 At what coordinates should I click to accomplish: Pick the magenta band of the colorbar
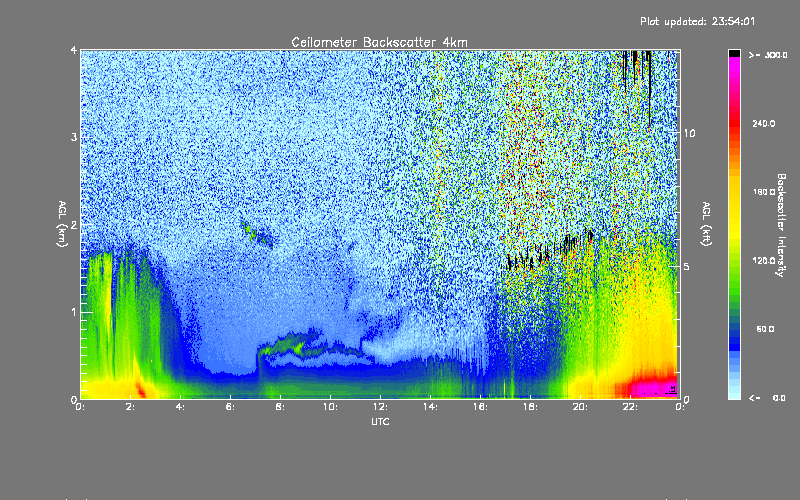click(734, 64)
